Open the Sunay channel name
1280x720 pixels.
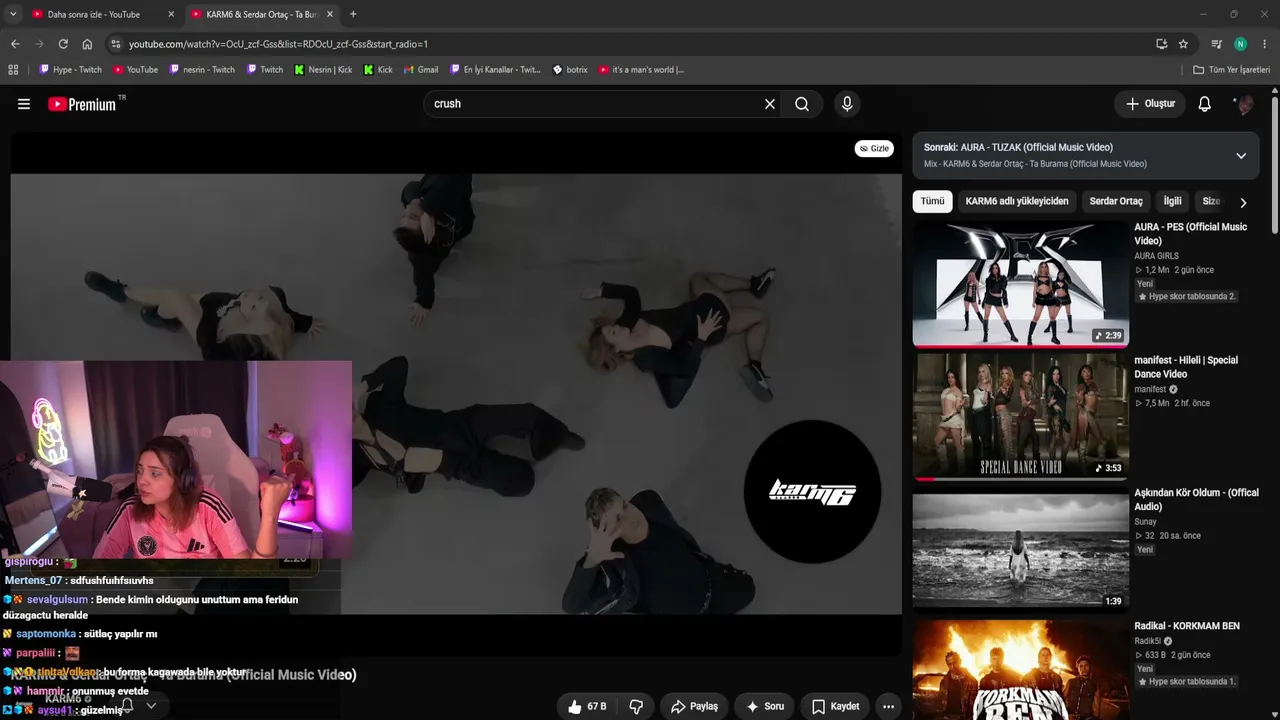pos(1145,522)
